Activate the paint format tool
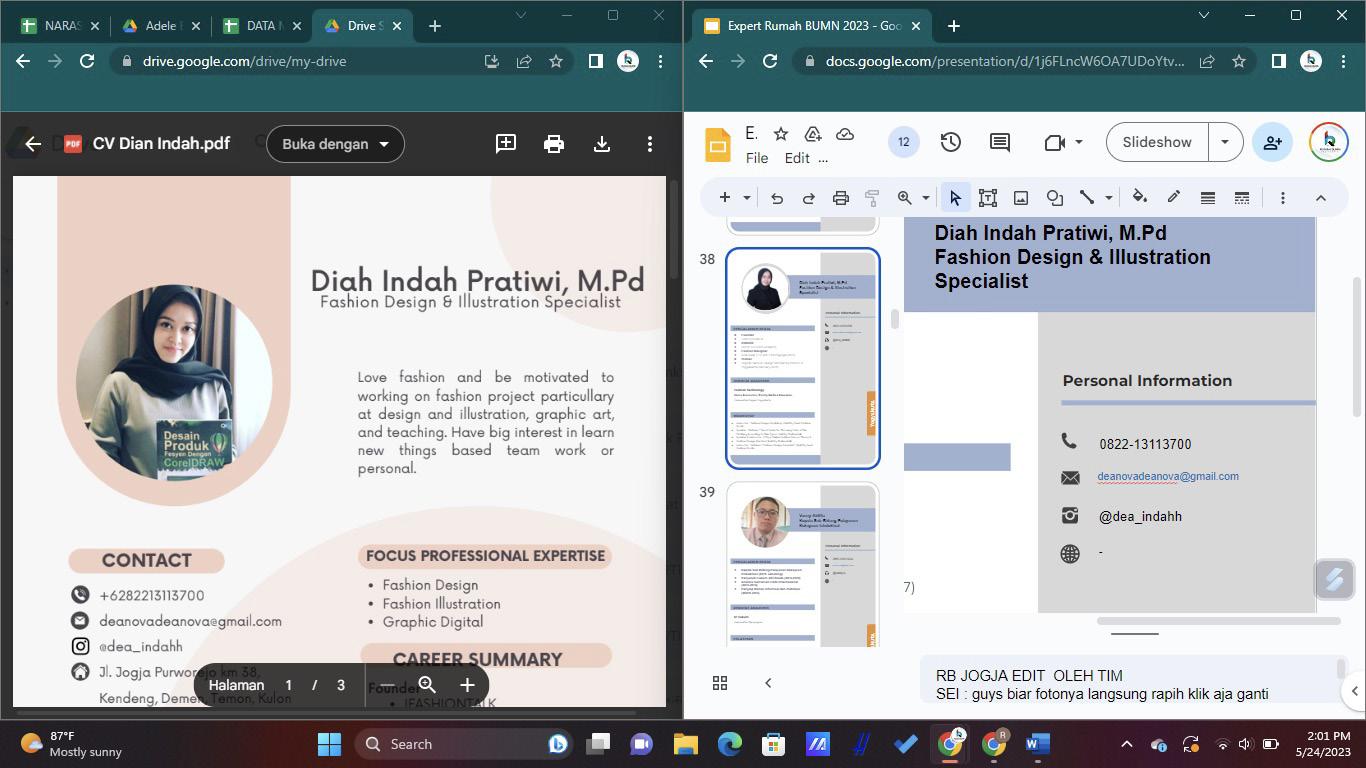This screenshot has height=768, width=1366. pos(872,198)
